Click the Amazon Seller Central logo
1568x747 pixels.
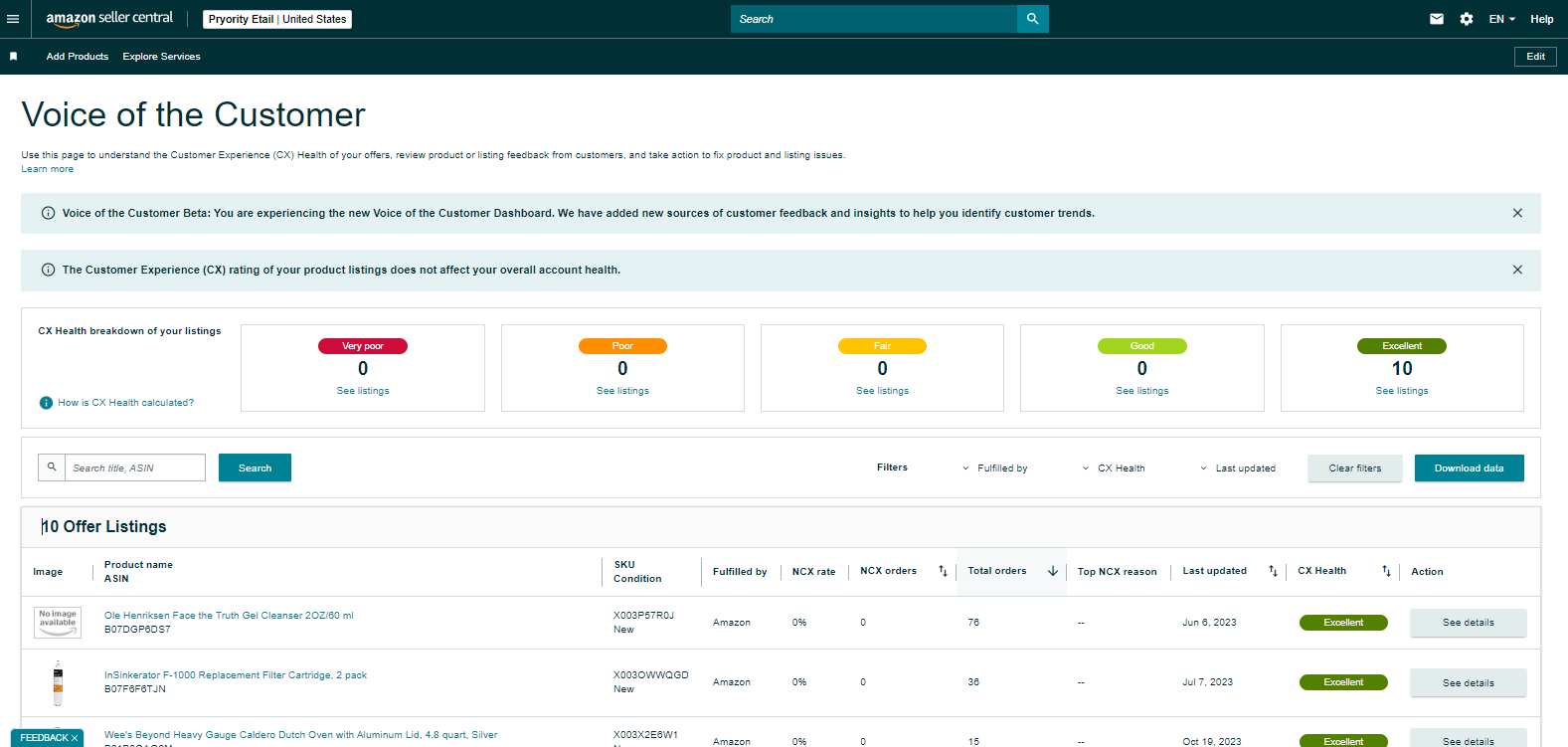[x=109, y=18]
